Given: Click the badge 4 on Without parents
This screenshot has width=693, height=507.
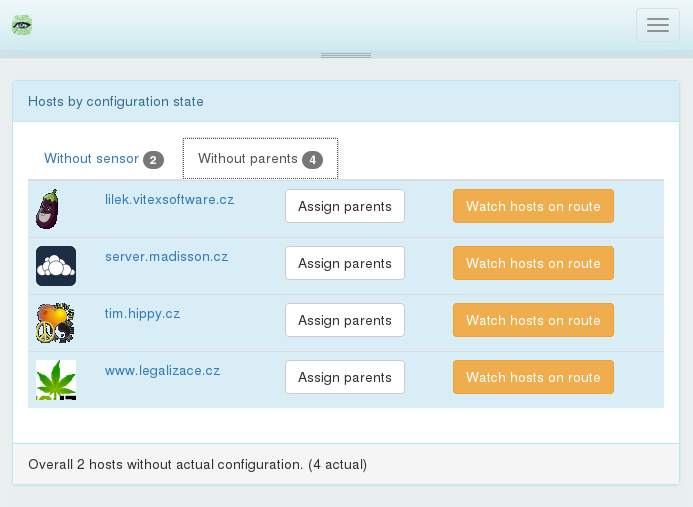Looking at the screenshot, I should [x=312, y=160].
